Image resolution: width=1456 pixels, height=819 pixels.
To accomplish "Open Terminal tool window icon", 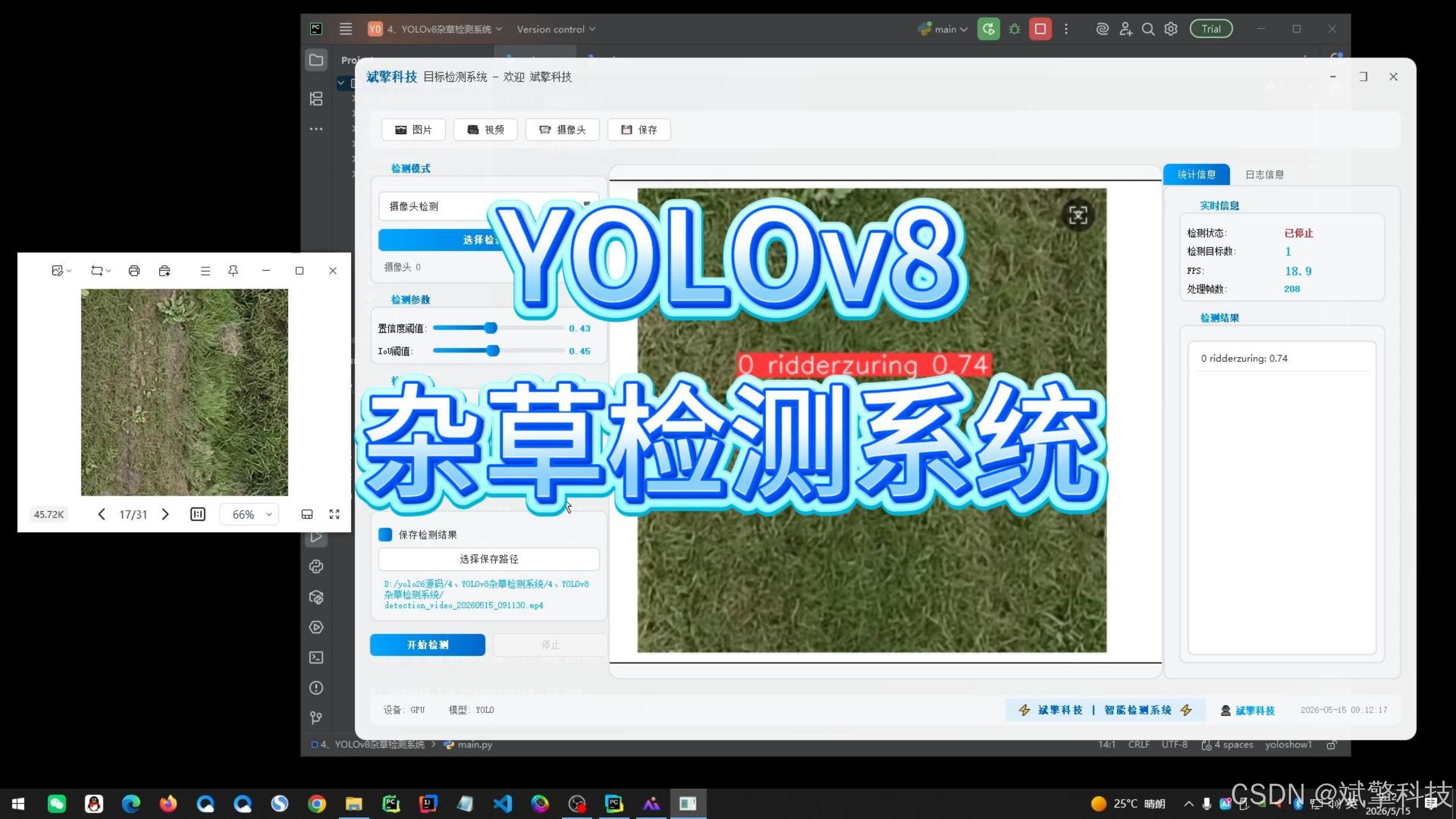I will coord(316,657).
